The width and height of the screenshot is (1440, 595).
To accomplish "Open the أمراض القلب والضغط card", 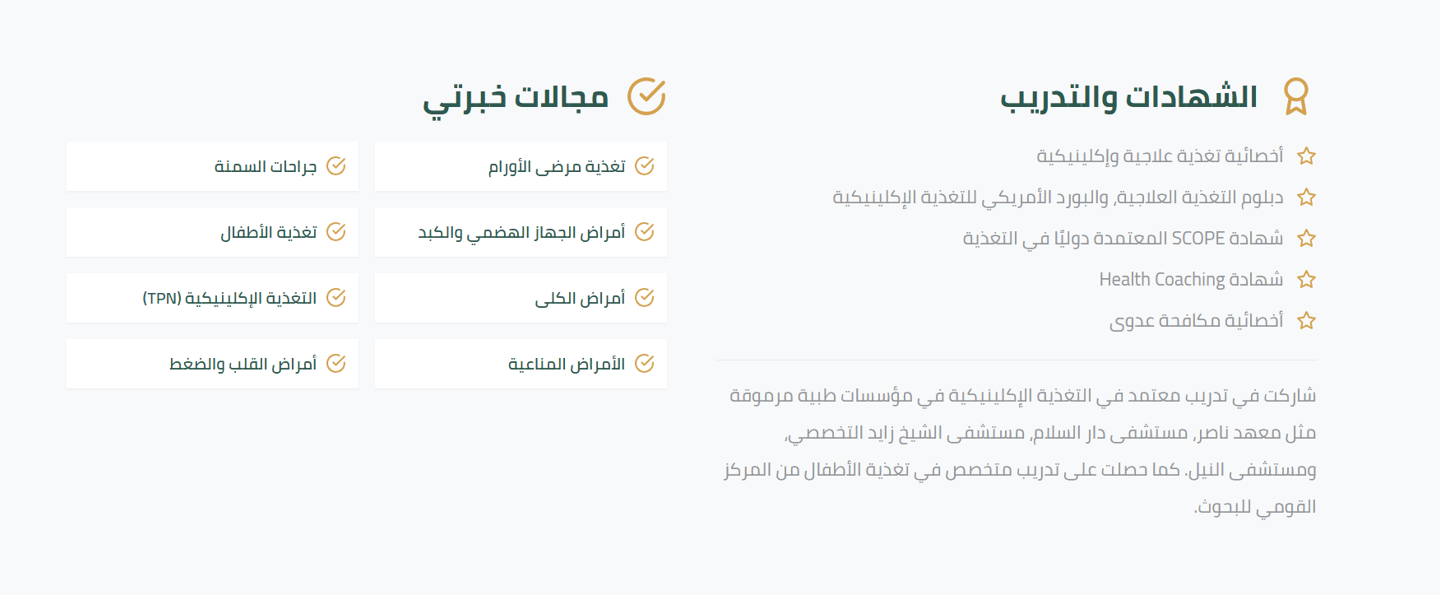I will point(212,364).
